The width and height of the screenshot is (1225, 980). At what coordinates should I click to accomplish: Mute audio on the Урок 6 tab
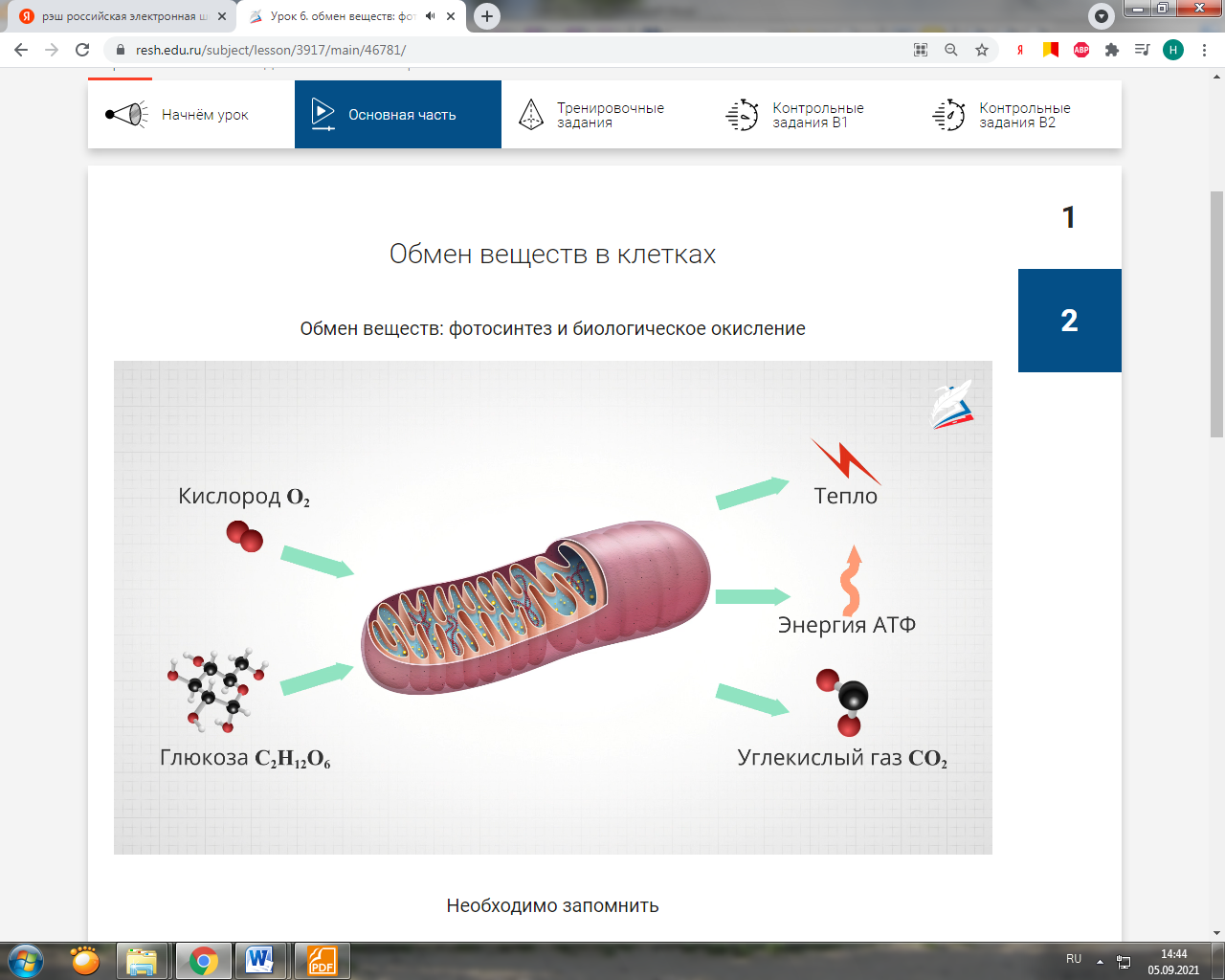click(431, 16)
